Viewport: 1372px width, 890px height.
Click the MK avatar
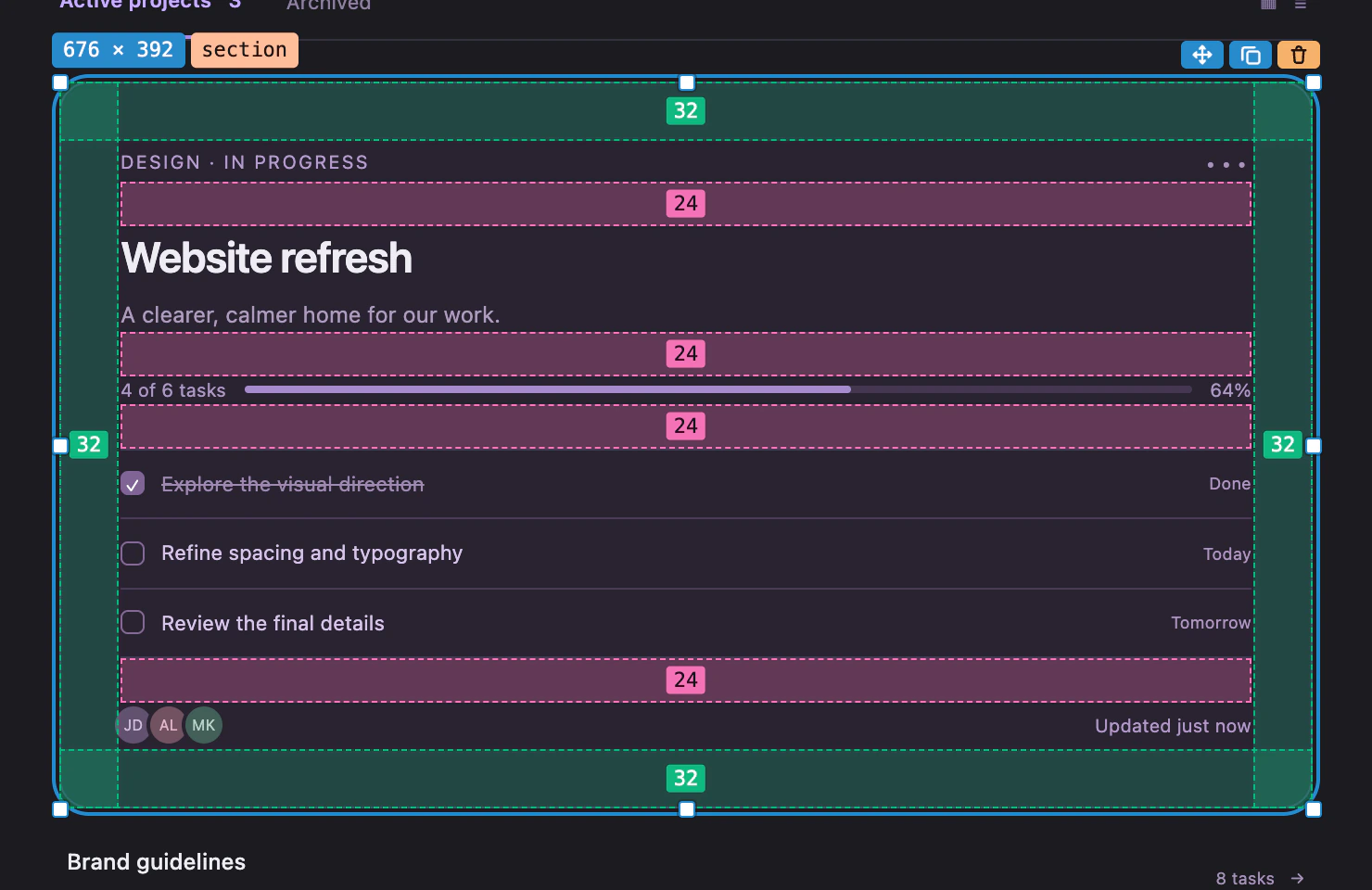pyautogui.click(x=204, y=725)
